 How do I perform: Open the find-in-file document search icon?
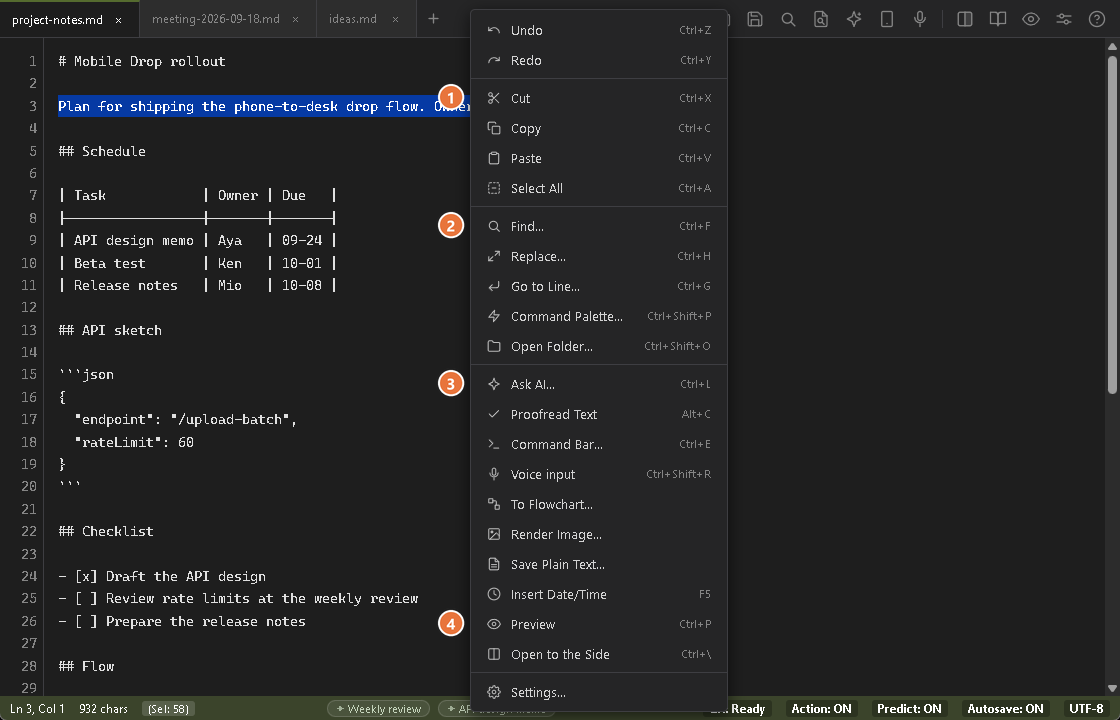click(x=821, y=19)
